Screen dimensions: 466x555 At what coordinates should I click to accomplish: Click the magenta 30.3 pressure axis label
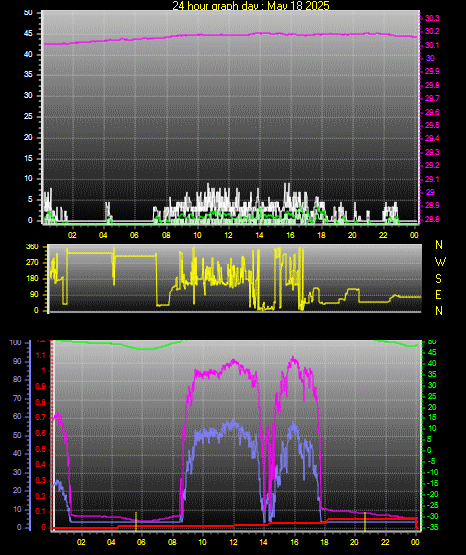tap(432, 18)
